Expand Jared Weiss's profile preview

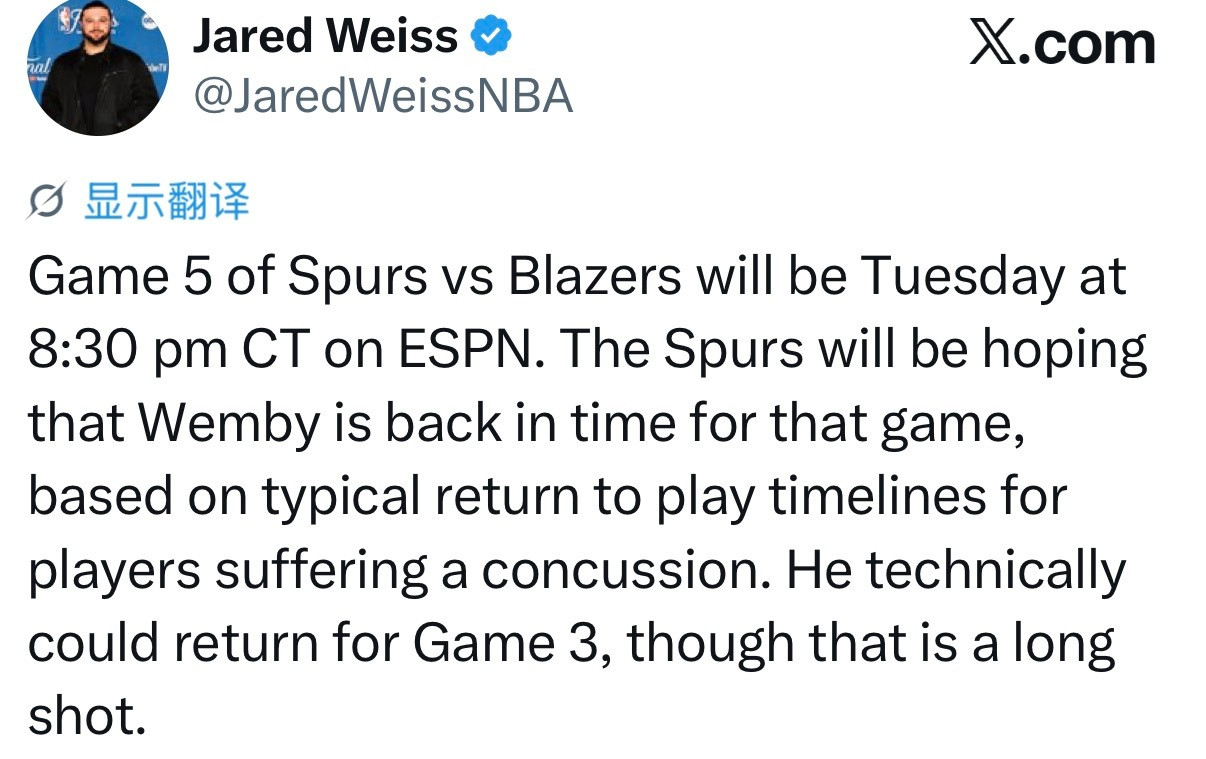click(97, 67)
